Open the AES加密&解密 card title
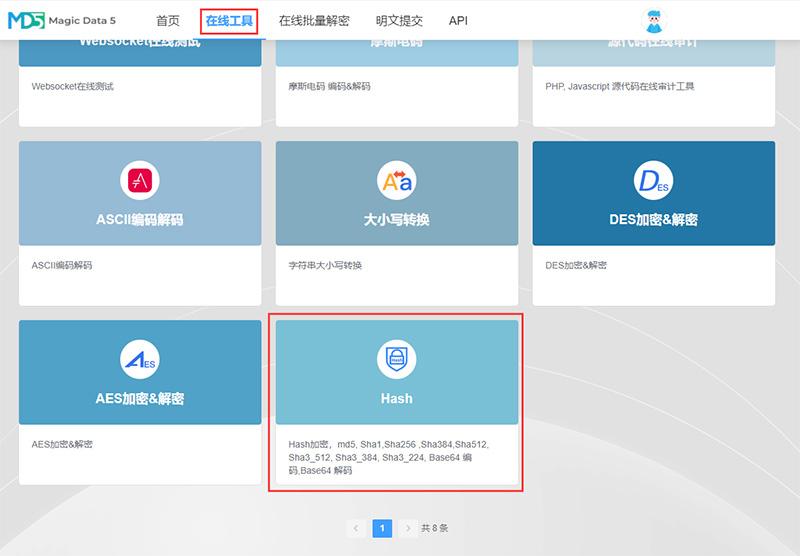 coord(140,398)
